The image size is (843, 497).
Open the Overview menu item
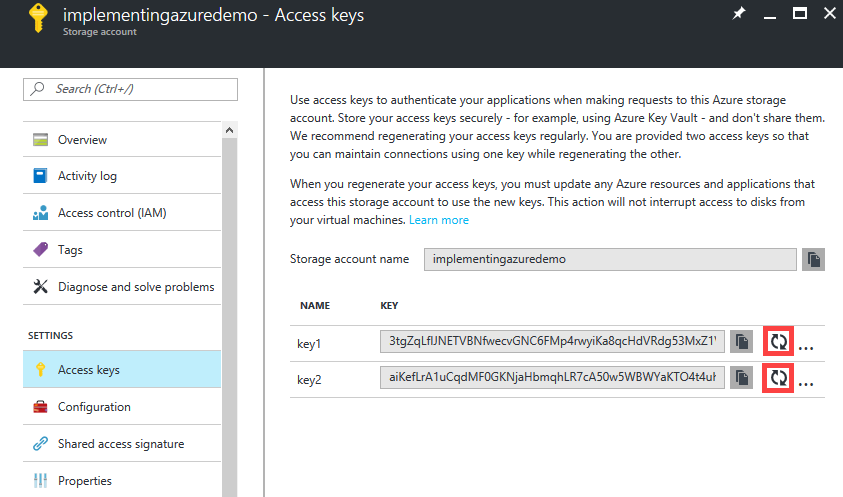tap(82, 140)
